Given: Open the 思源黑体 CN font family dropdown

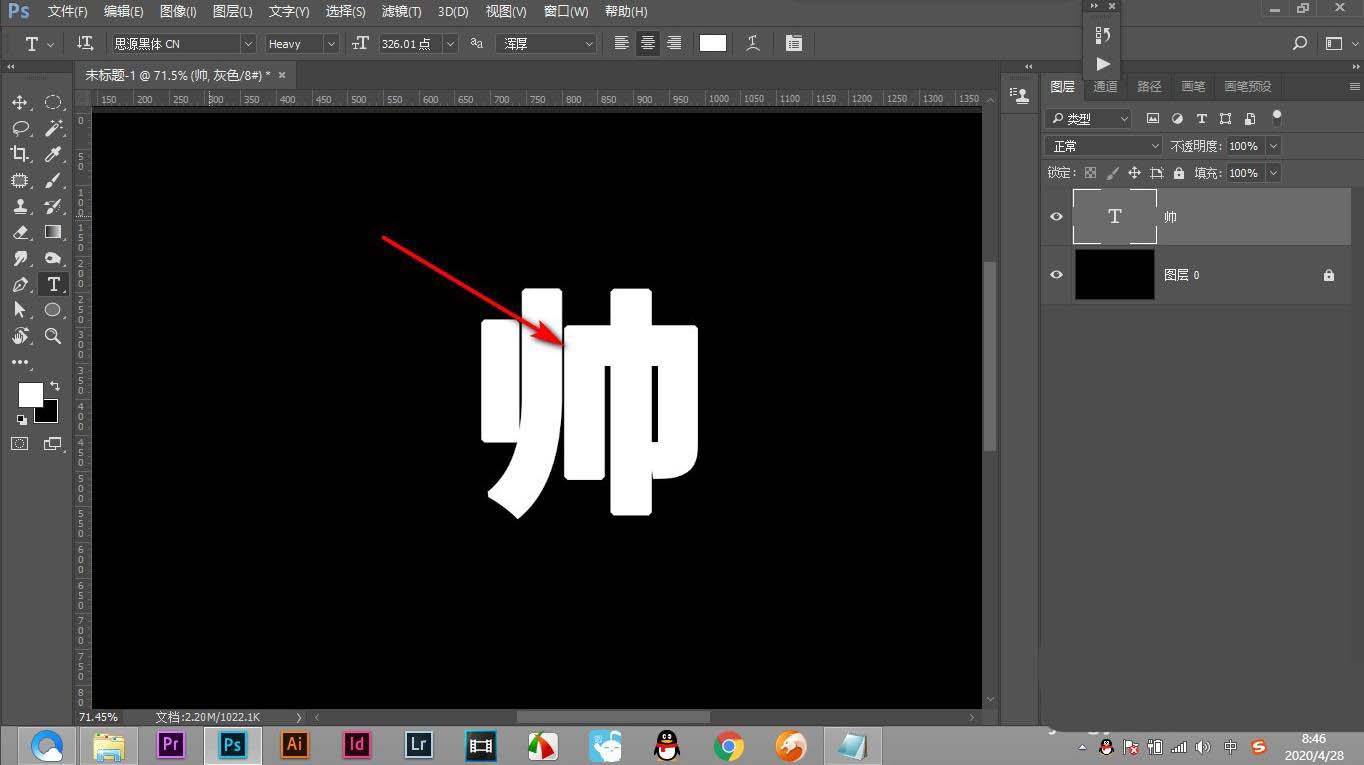Looking at the screenshot, I should pyautogui.click(x=248, y=44).
